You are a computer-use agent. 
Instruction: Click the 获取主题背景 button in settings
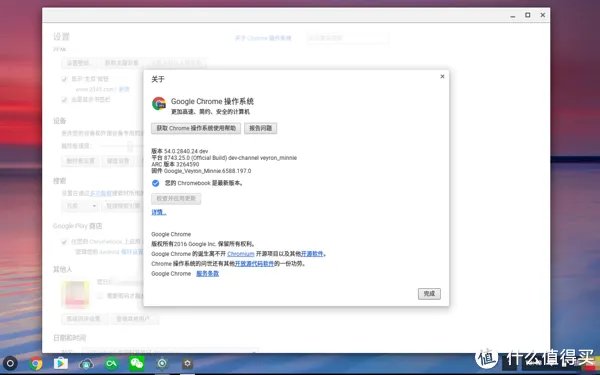[122, 63]
